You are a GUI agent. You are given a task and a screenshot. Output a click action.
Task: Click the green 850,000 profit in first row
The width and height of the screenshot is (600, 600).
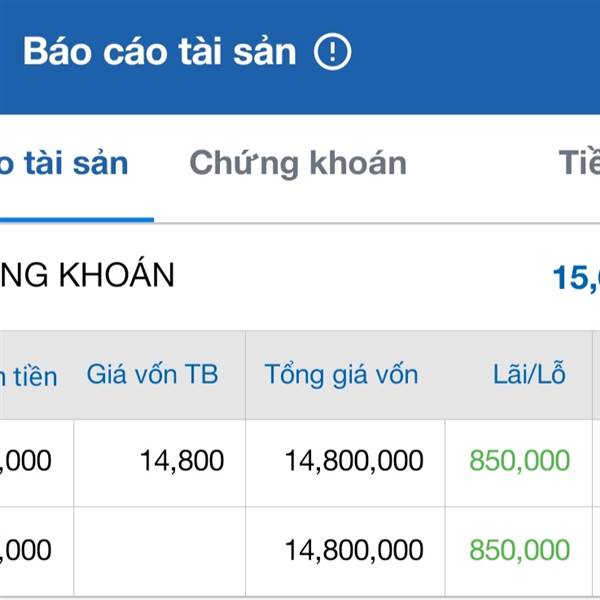(x=519, y=460)
